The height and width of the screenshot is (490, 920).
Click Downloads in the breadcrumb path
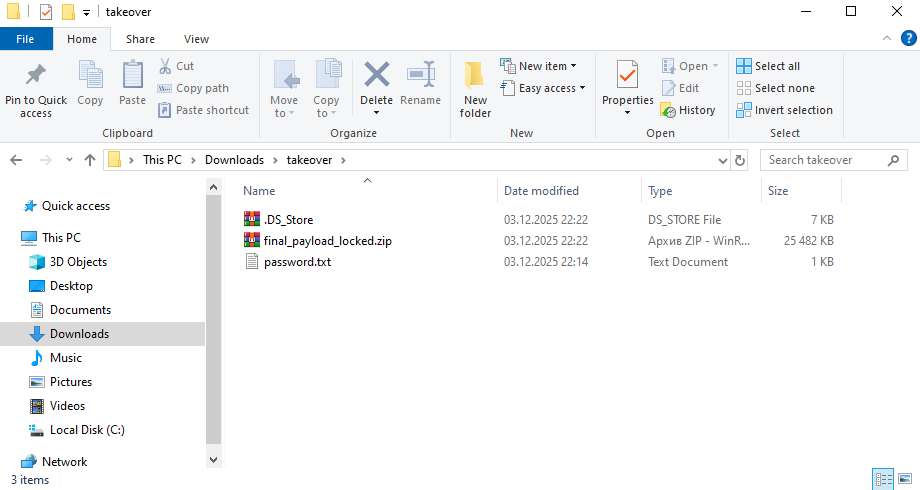tap(235, 160)
